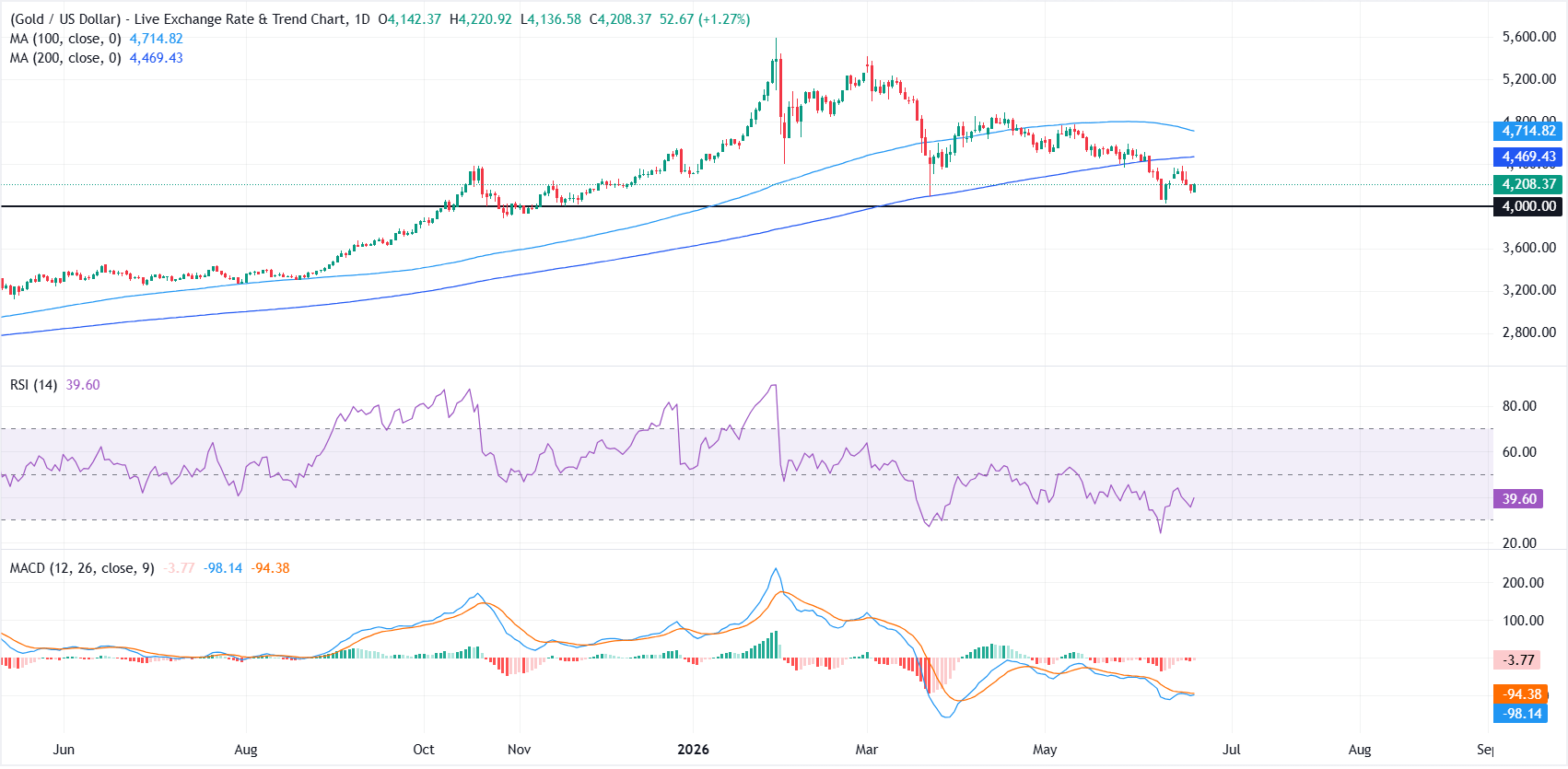This screenshot has width=1568, height=769.
Task: Click the RSI 80.00 scale label
Action: coord(1519,406)
